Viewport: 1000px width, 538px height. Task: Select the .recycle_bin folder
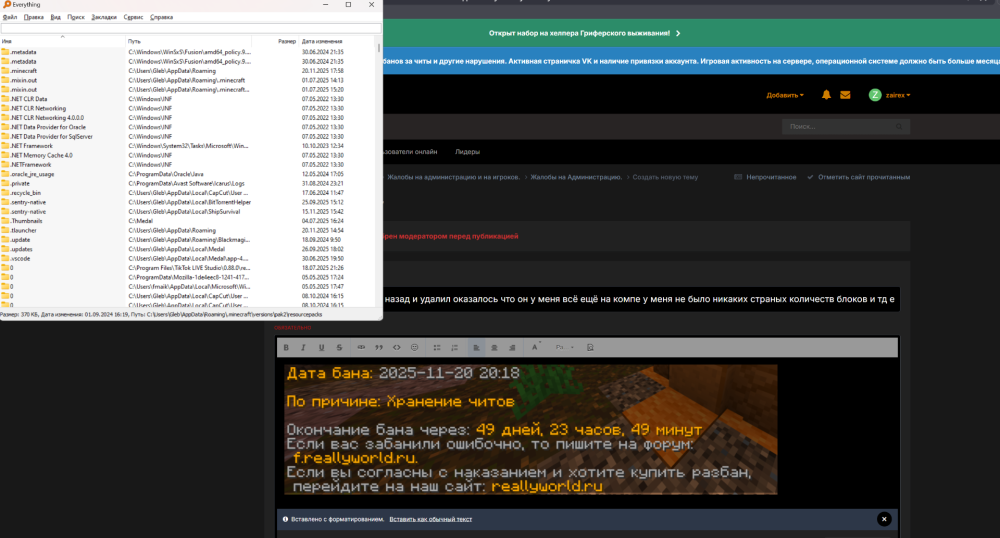pos(188,193)
